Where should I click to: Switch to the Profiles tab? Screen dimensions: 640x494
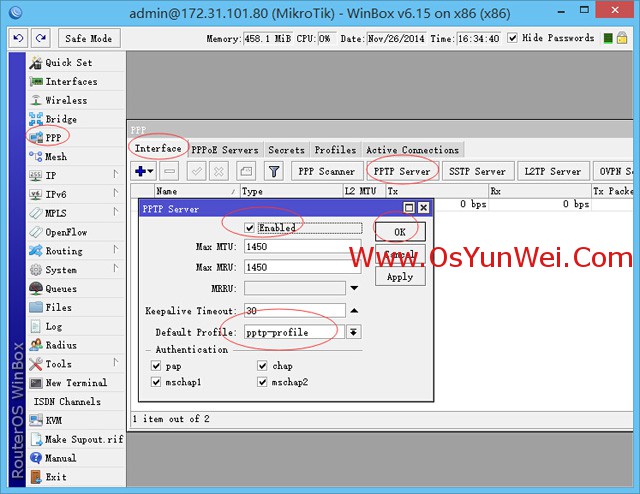coord(335,150)
